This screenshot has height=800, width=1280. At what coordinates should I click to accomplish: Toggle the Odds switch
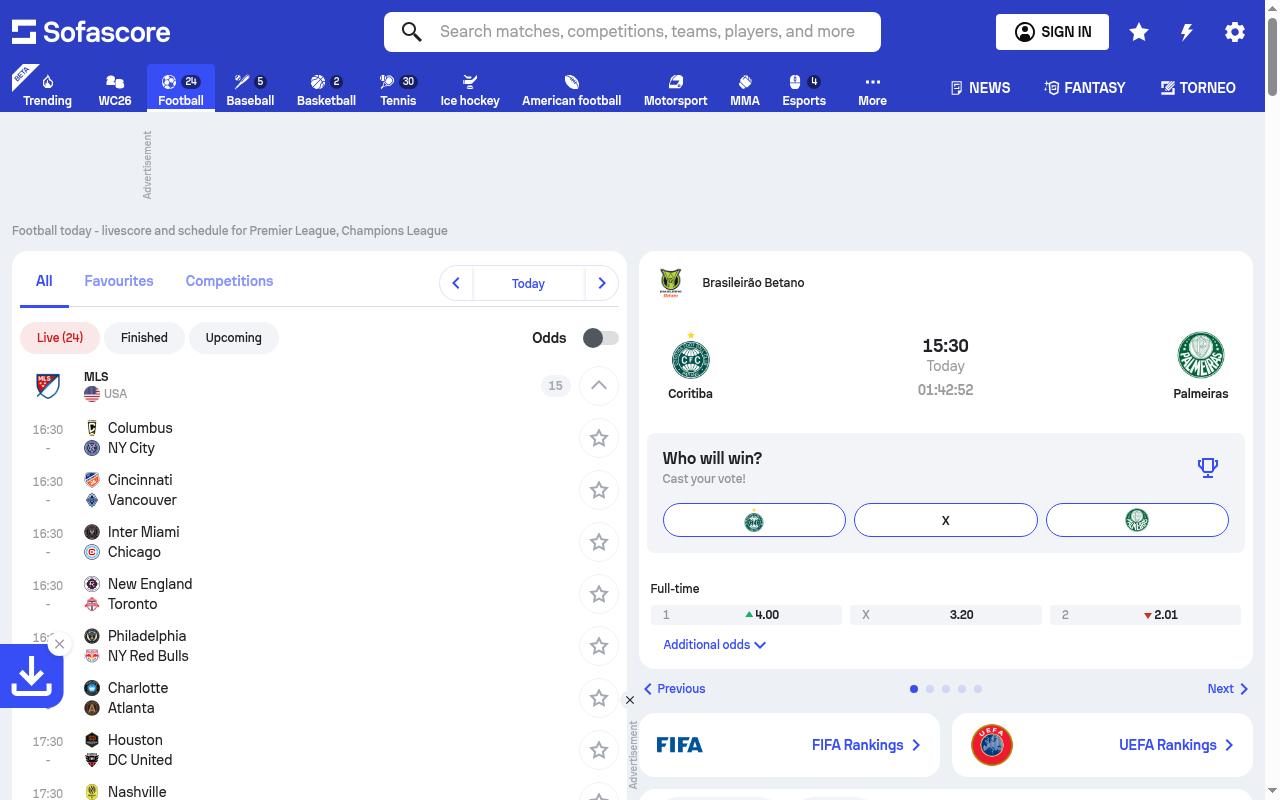point(601,338)
